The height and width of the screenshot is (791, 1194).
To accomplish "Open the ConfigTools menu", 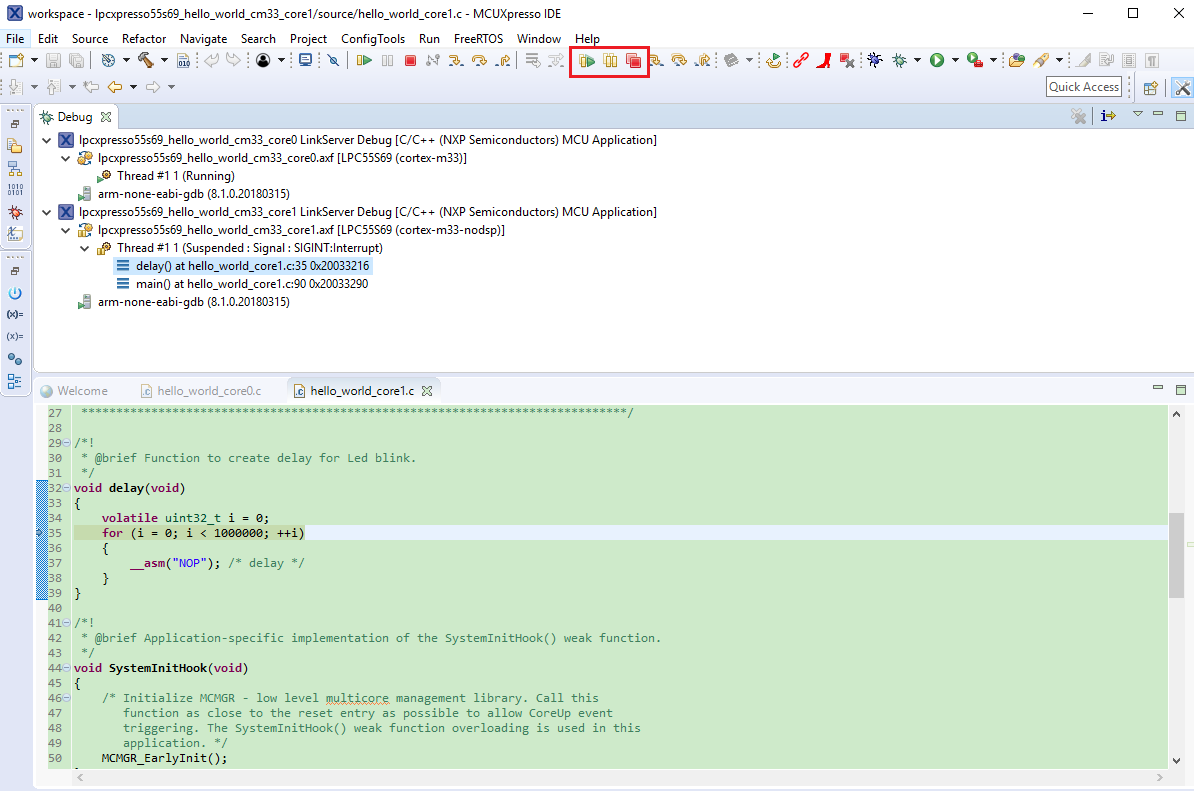I will coord(373,39).
